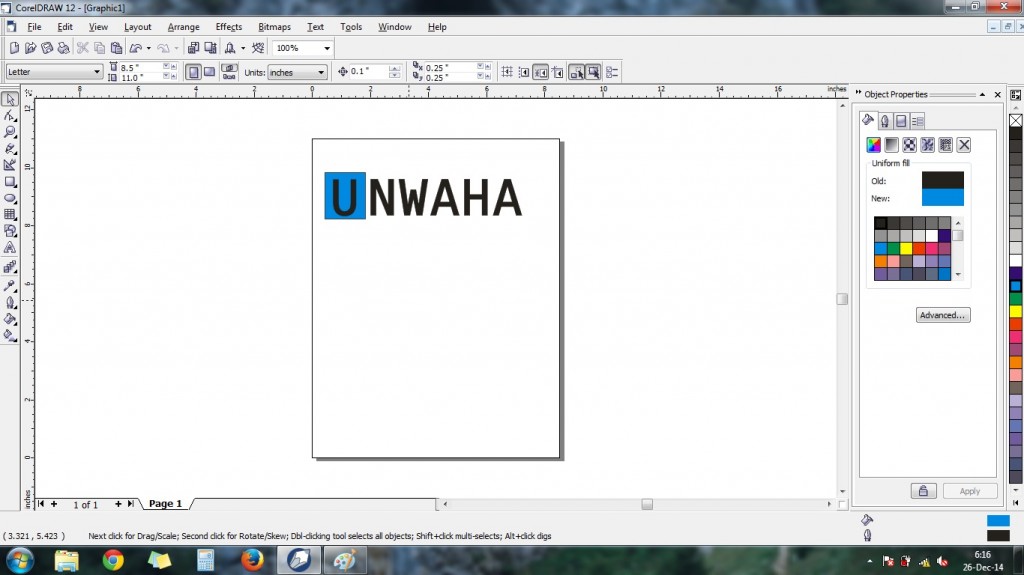
Task: Choose PostScript fill type icon
Action: point(946,145)
